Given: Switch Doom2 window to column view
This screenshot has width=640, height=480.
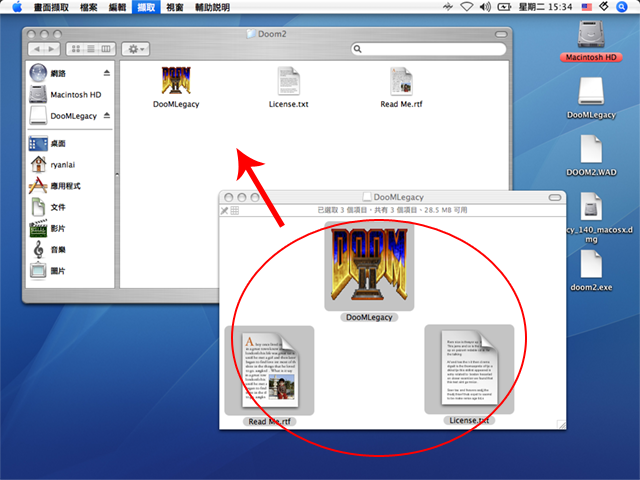Looking at the screenshot, I should pos(106,49).
